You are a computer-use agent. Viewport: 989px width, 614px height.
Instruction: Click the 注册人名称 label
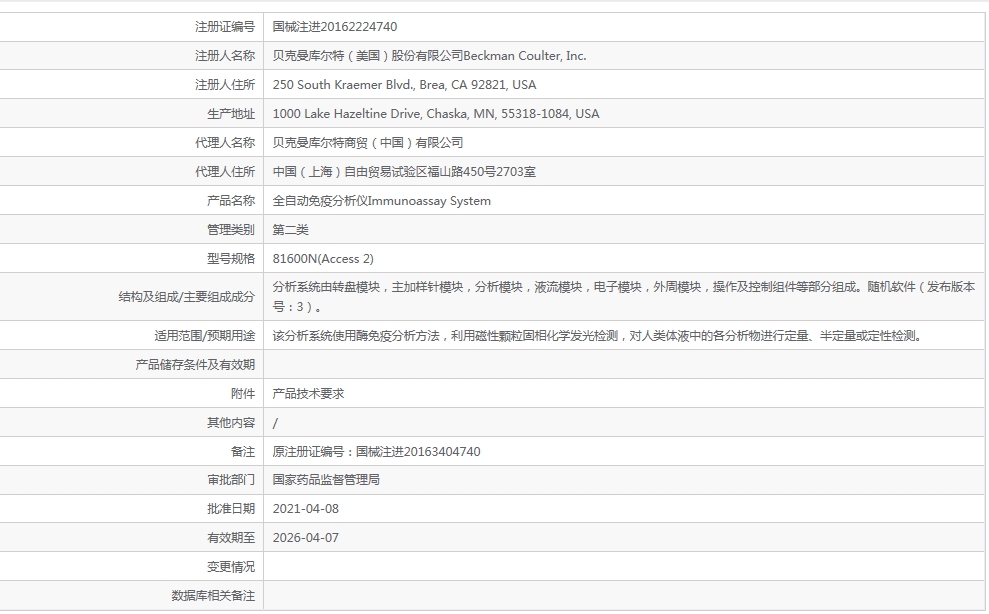click(x=225, y=56)
